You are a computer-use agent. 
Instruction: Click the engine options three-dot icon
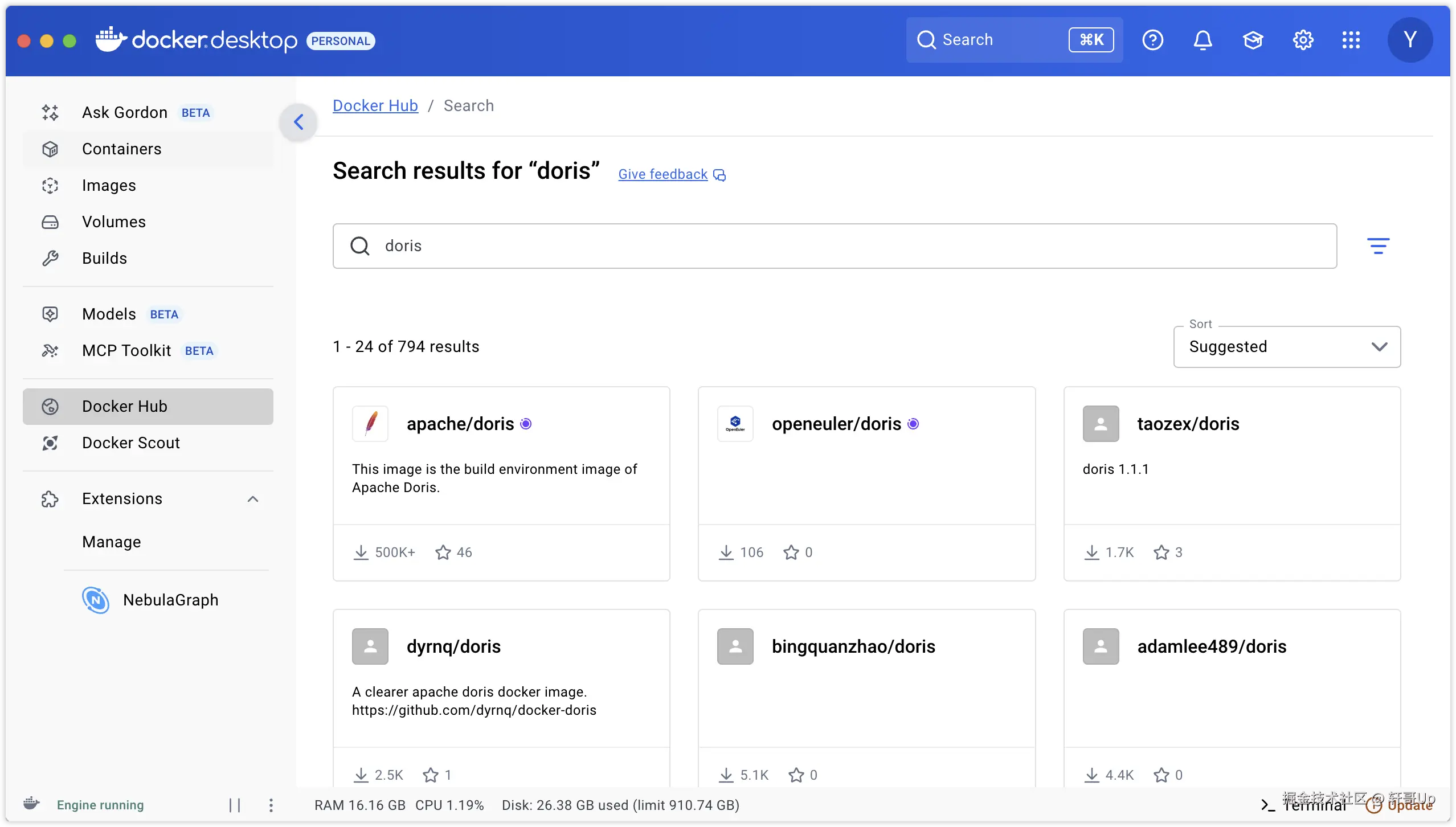click(x=271, y=805)
